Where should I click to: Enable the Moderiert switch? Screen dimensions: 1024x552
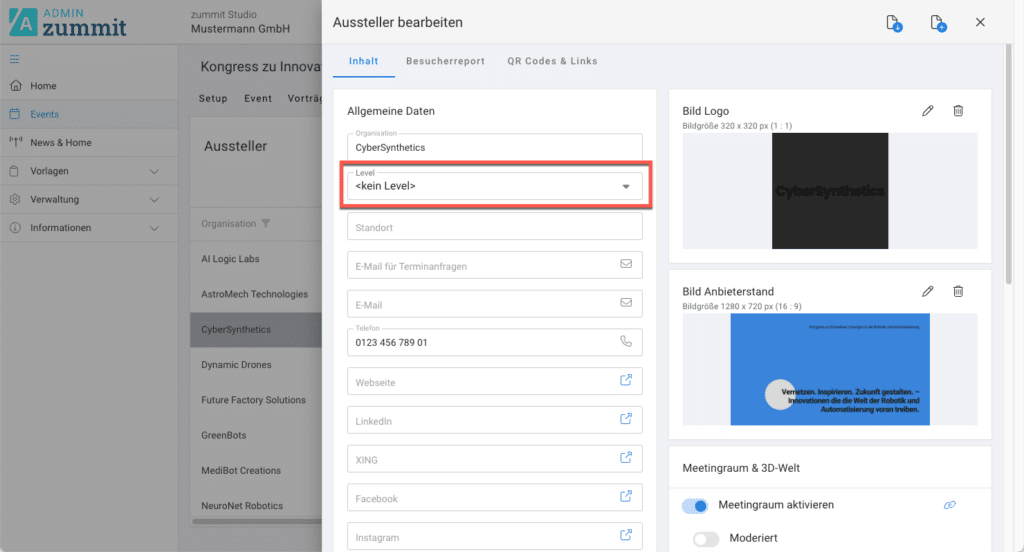(706, 539)
